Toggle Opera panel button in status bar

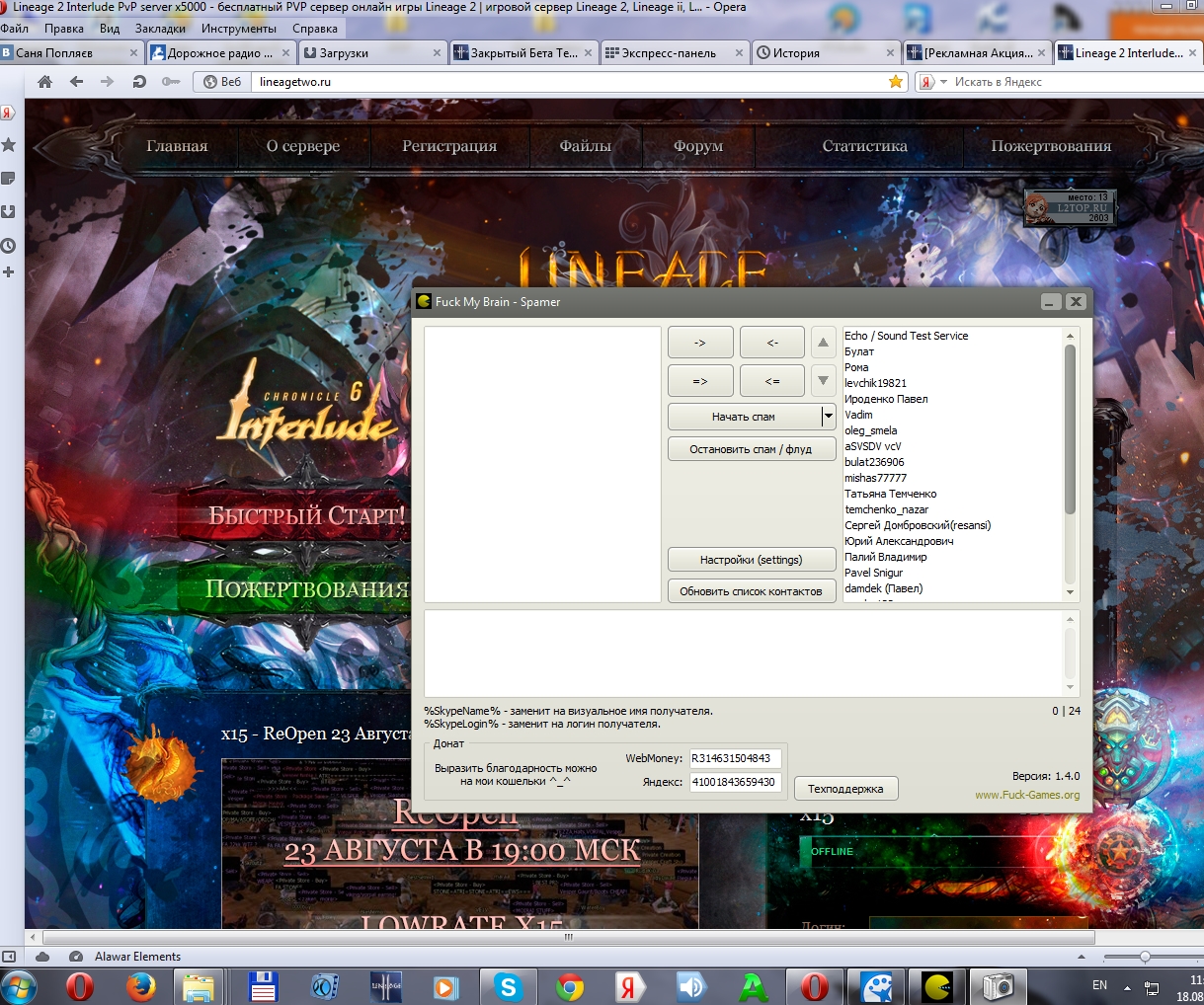coord(9,957)
